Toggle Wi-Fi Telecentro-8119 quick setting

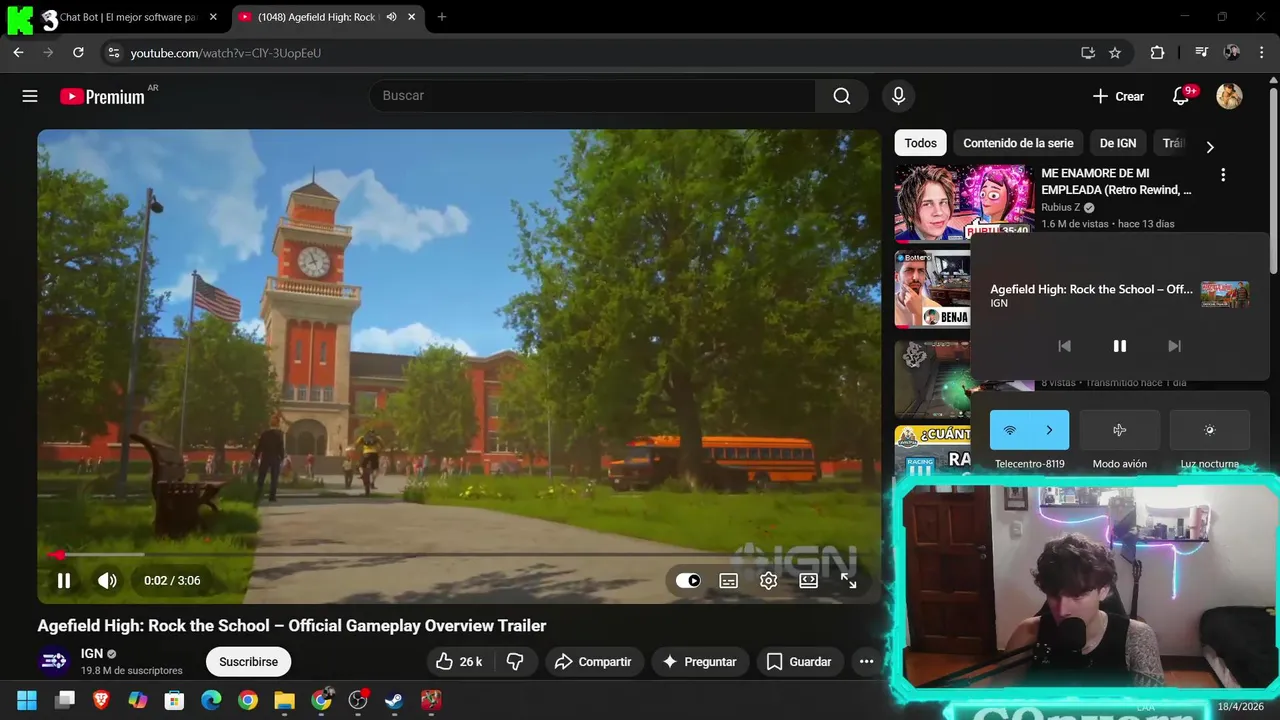tap(1009, 430)
